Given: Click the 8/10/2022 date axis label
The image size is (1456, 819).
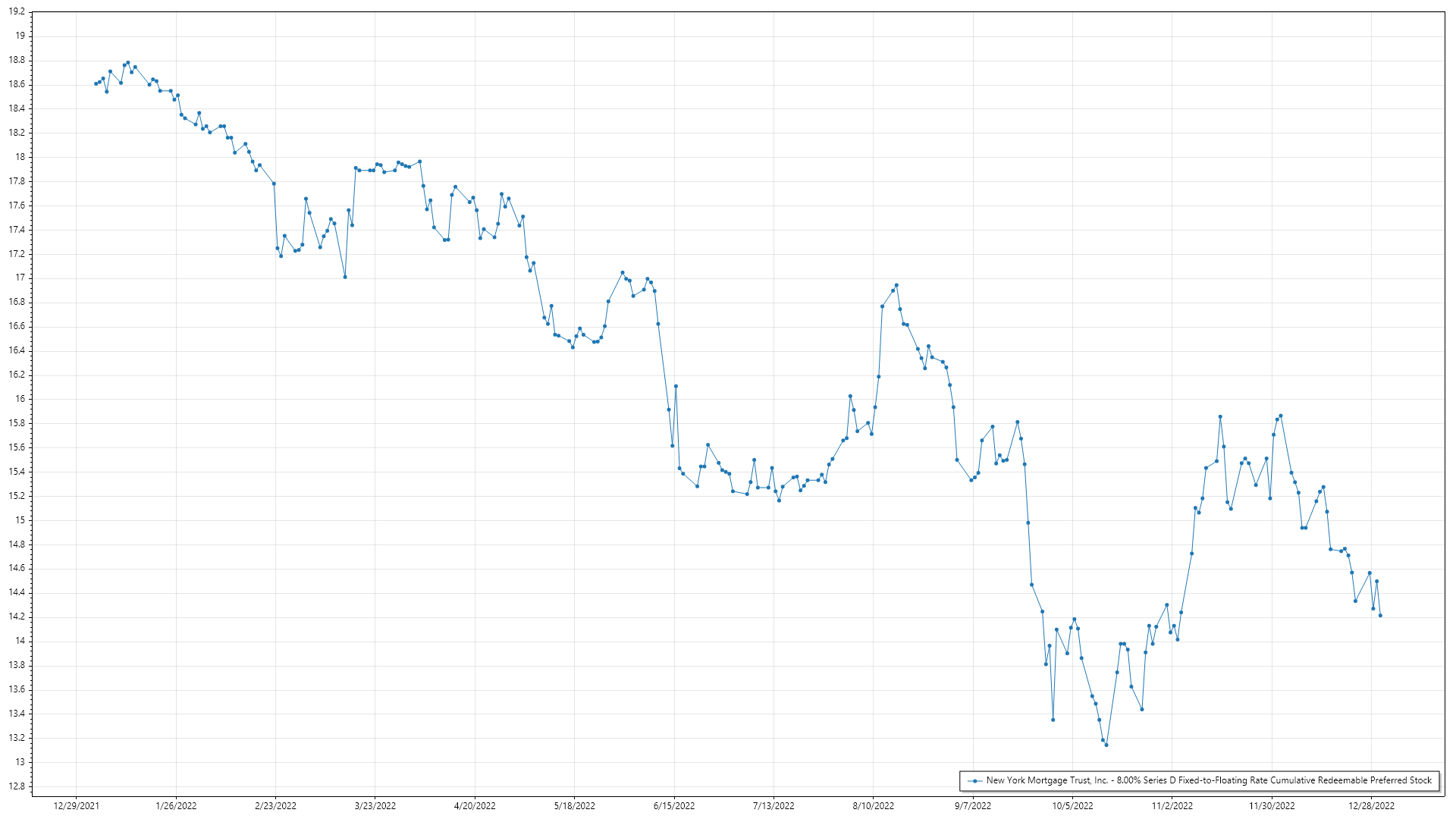Looking at the screenshot, I should [x=874, y=806].
